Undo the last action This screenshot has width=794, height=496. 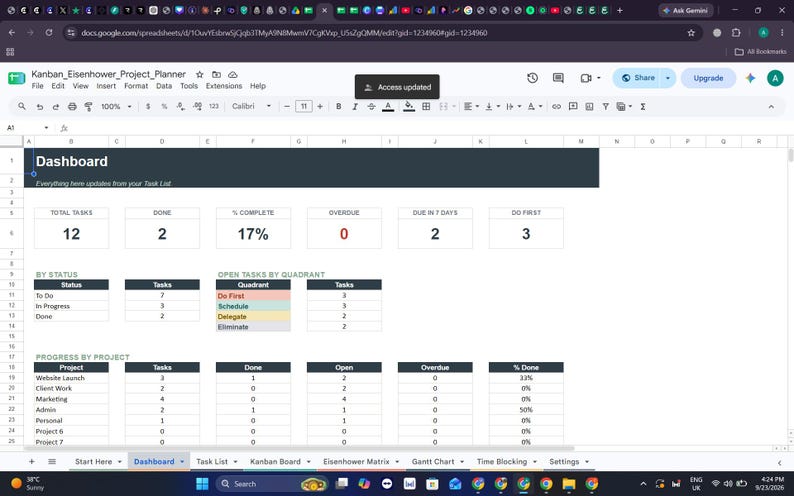pos(39,106)
